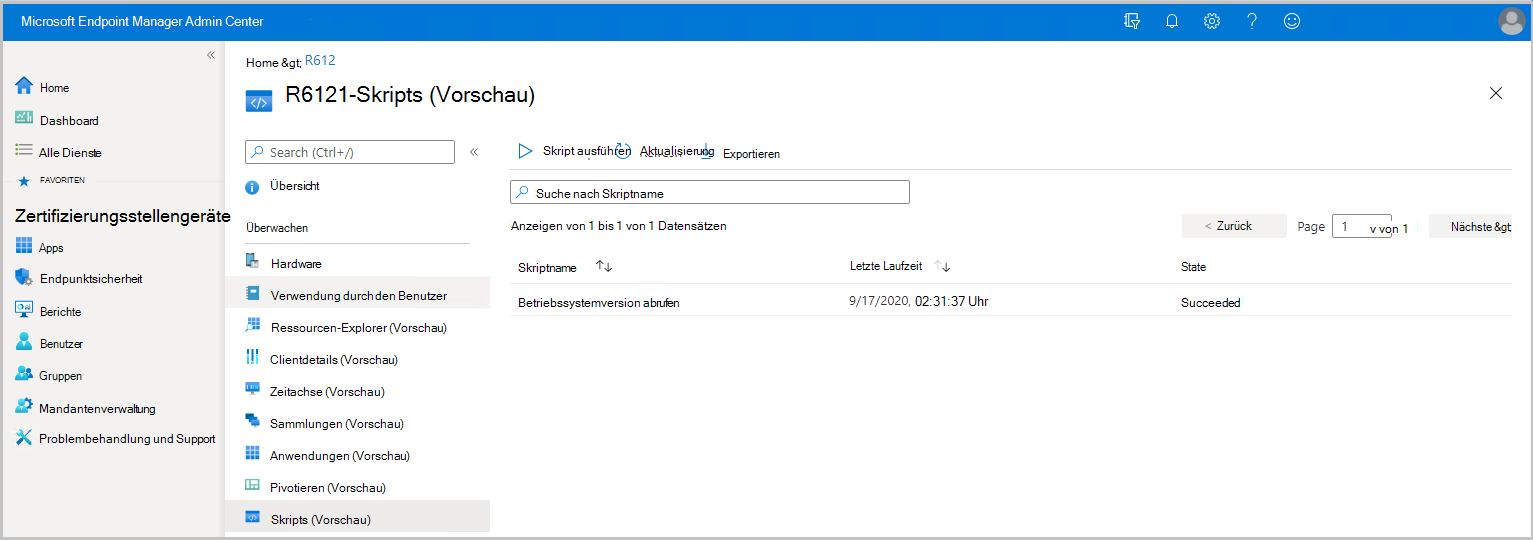Click the Verwendung durch den Benutzer icon
The height and width of the screenshot is (540, 1533).
pos(253,295)
